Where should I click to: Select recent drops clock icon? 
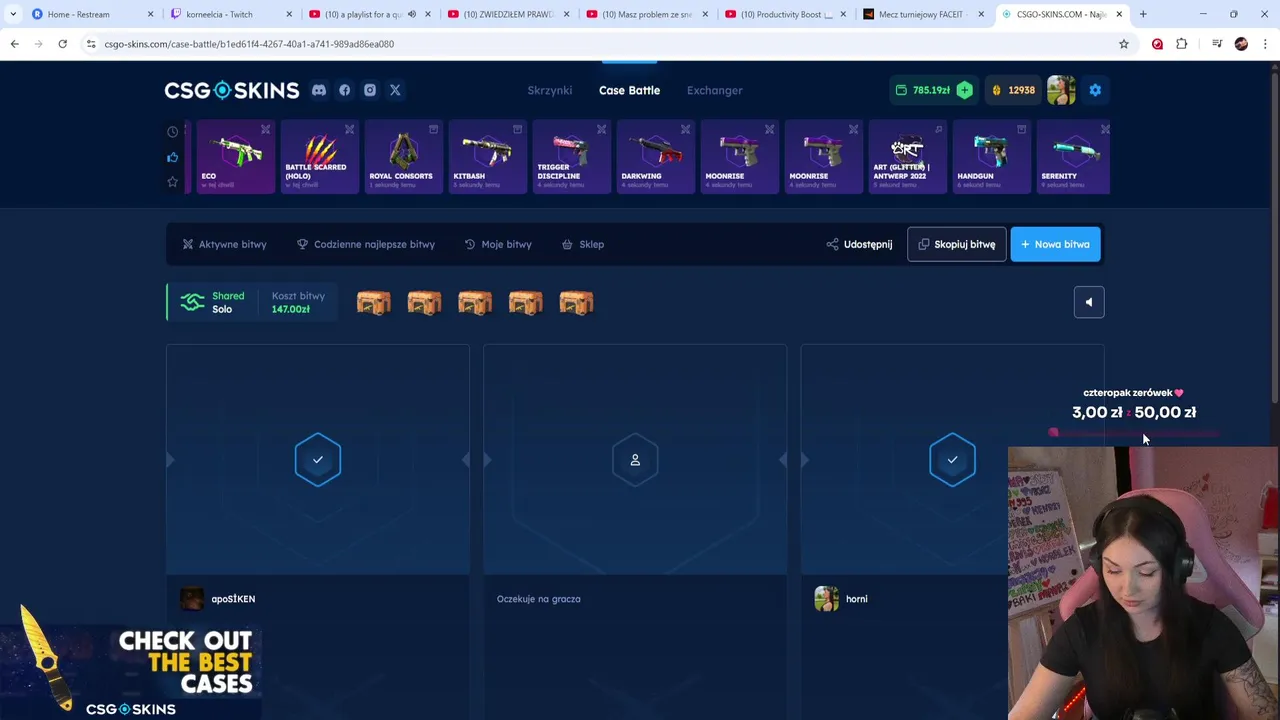point(173,132)
